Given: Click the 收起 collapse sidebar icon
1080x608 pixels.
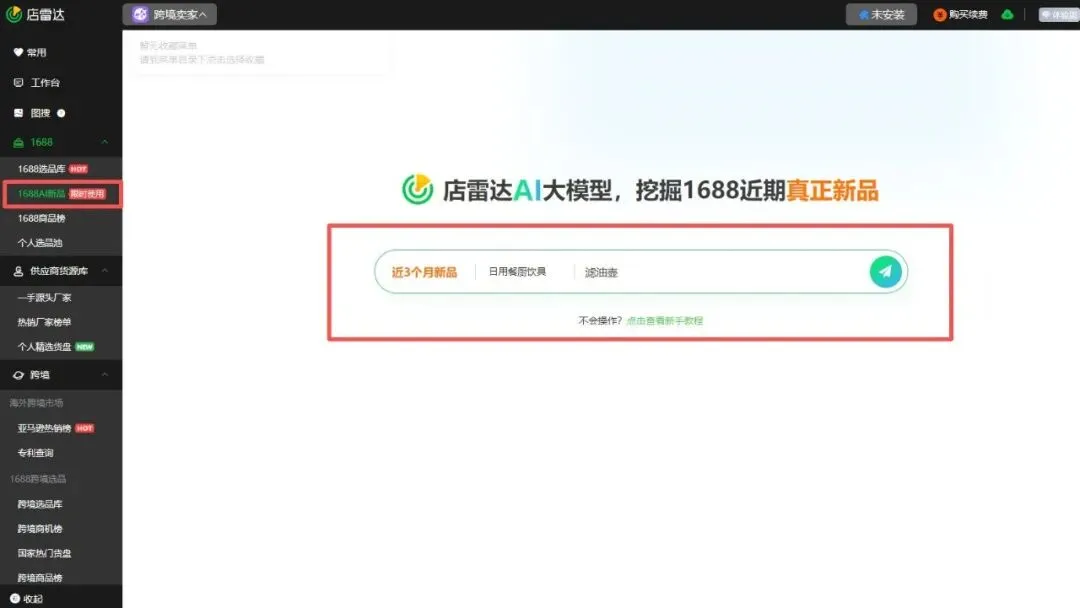Looking at the screenshot, I should point(14,599).
